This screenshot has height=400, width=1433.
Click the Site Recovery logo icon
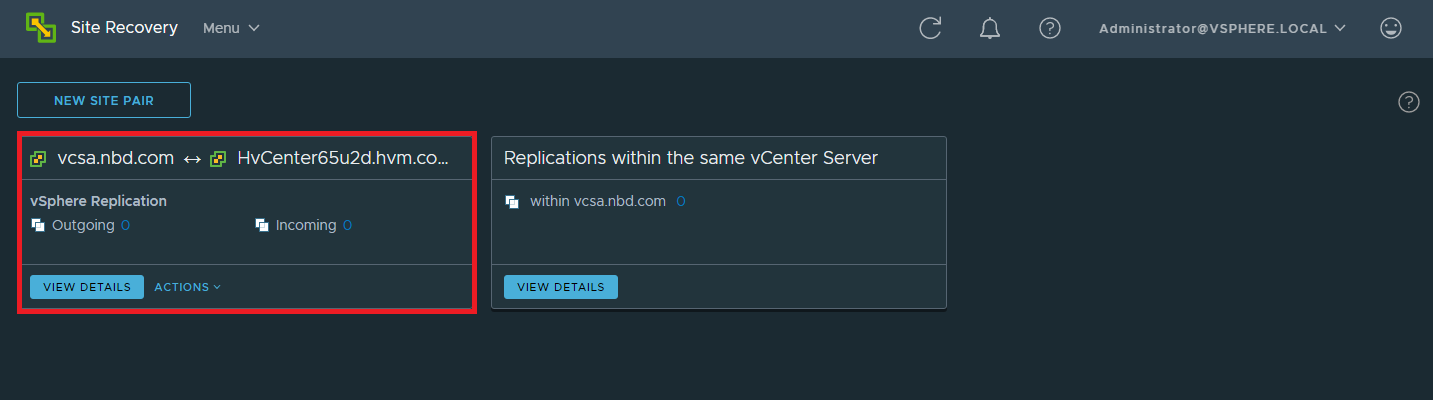(x=41, y=28)
